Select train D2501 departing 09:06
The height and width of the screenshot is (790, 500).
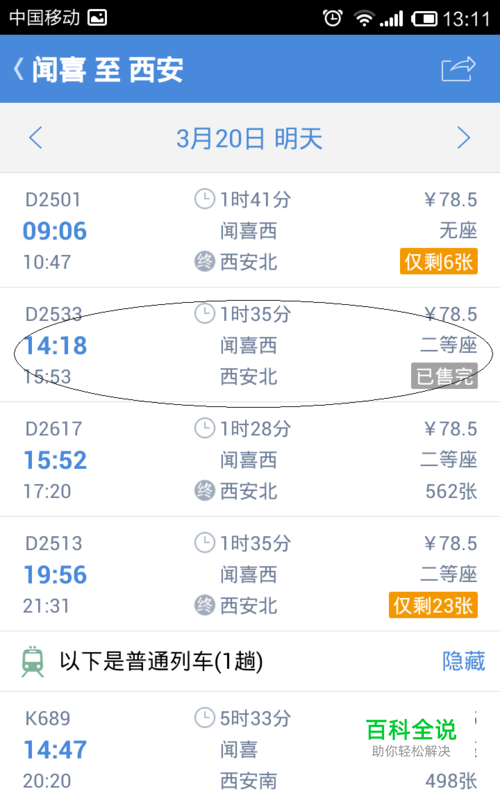(x=250, y=230)
